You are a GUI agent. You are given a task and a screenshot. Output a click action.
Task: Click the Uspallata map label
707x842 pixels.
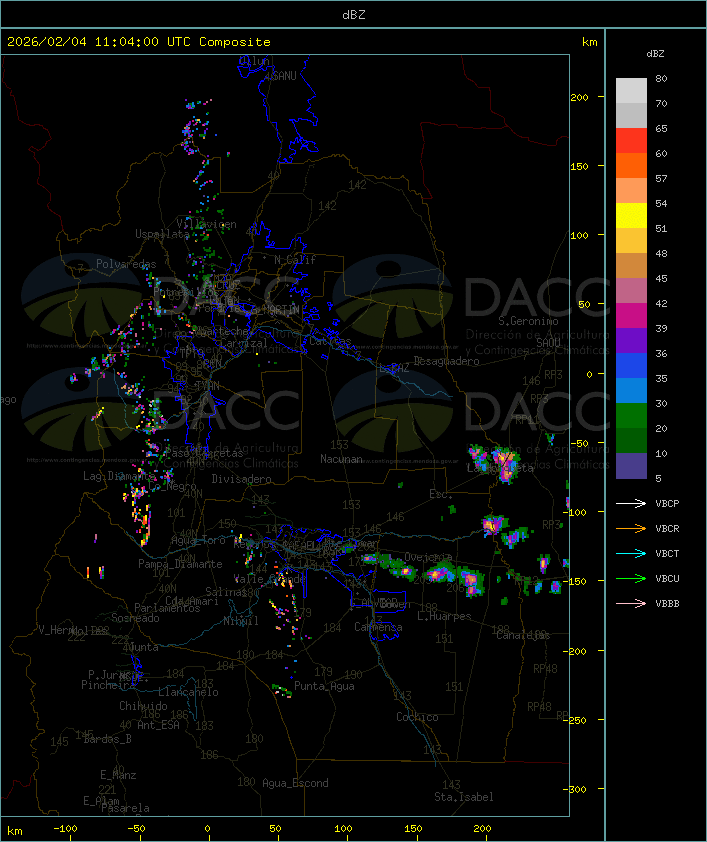[162, 234]
